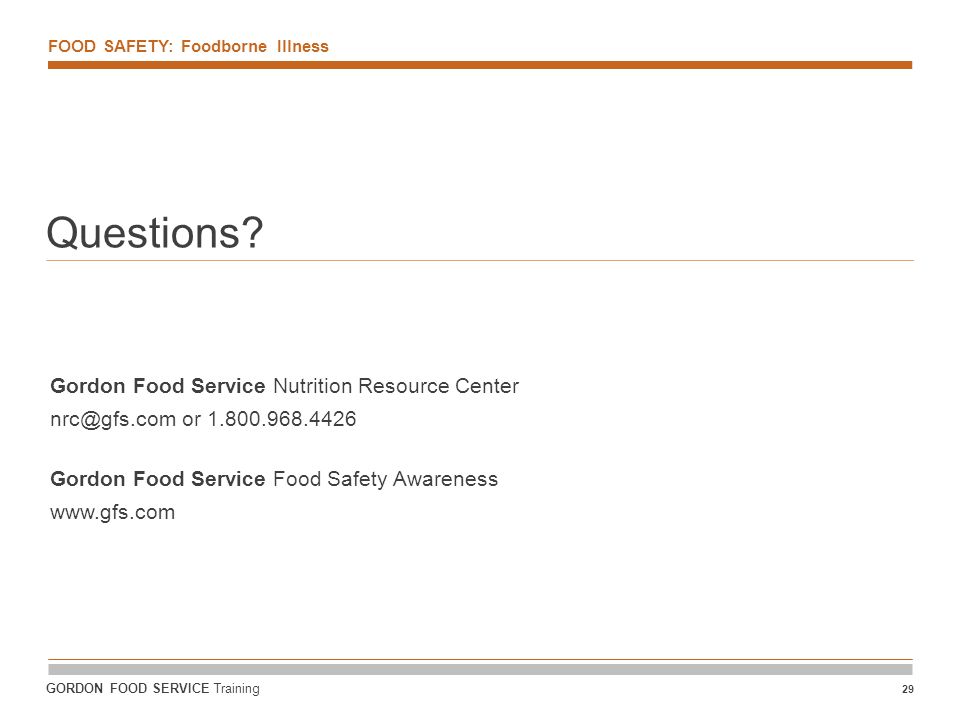The width and height of the screenshot is (960, 720).
Task: Click bold "Gordon Food Service" before Nutrition
Action: pos(157,386)
